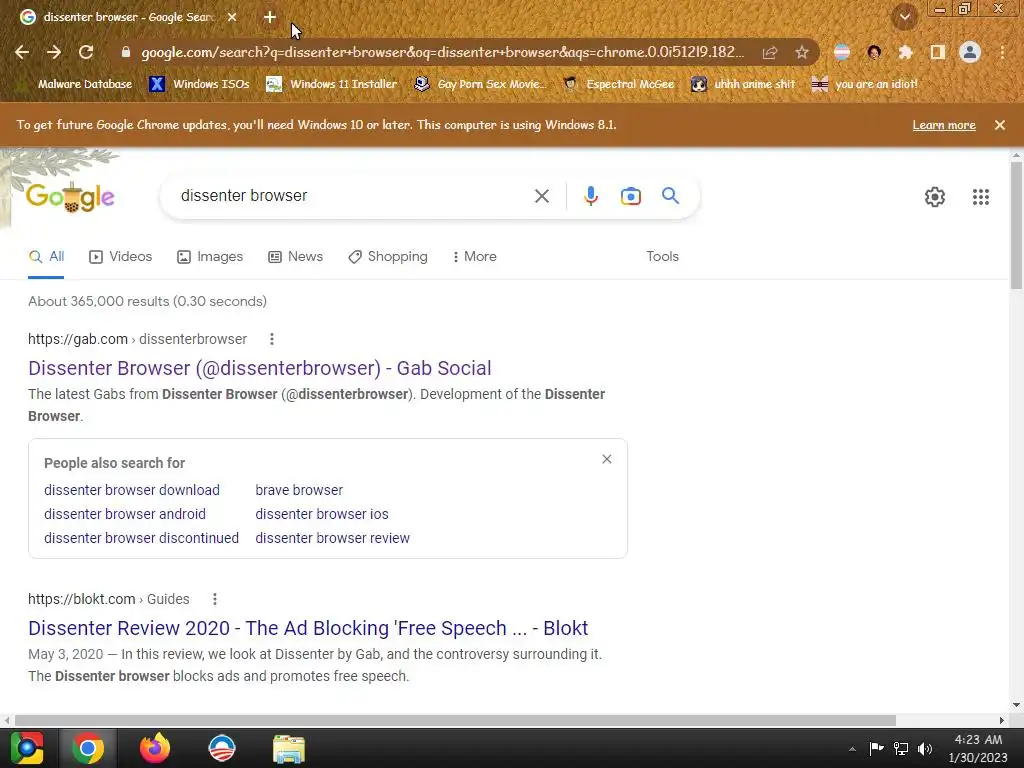Search for dissenter browser ios
This screenshot has width=1024, height=768.
tap(322, 514)
